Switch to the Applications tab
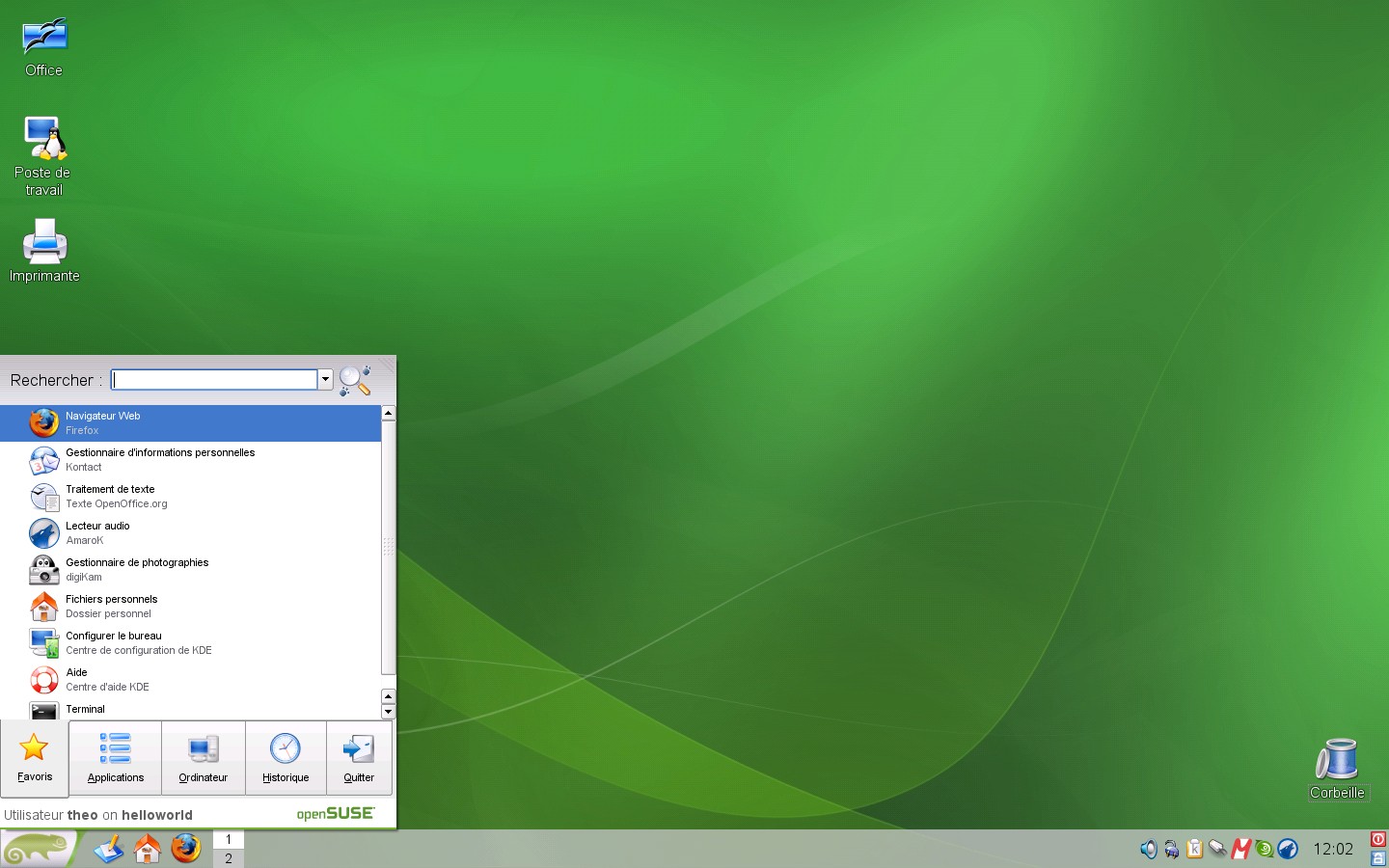The image size is (1389, 868). (x=116, y=758)
